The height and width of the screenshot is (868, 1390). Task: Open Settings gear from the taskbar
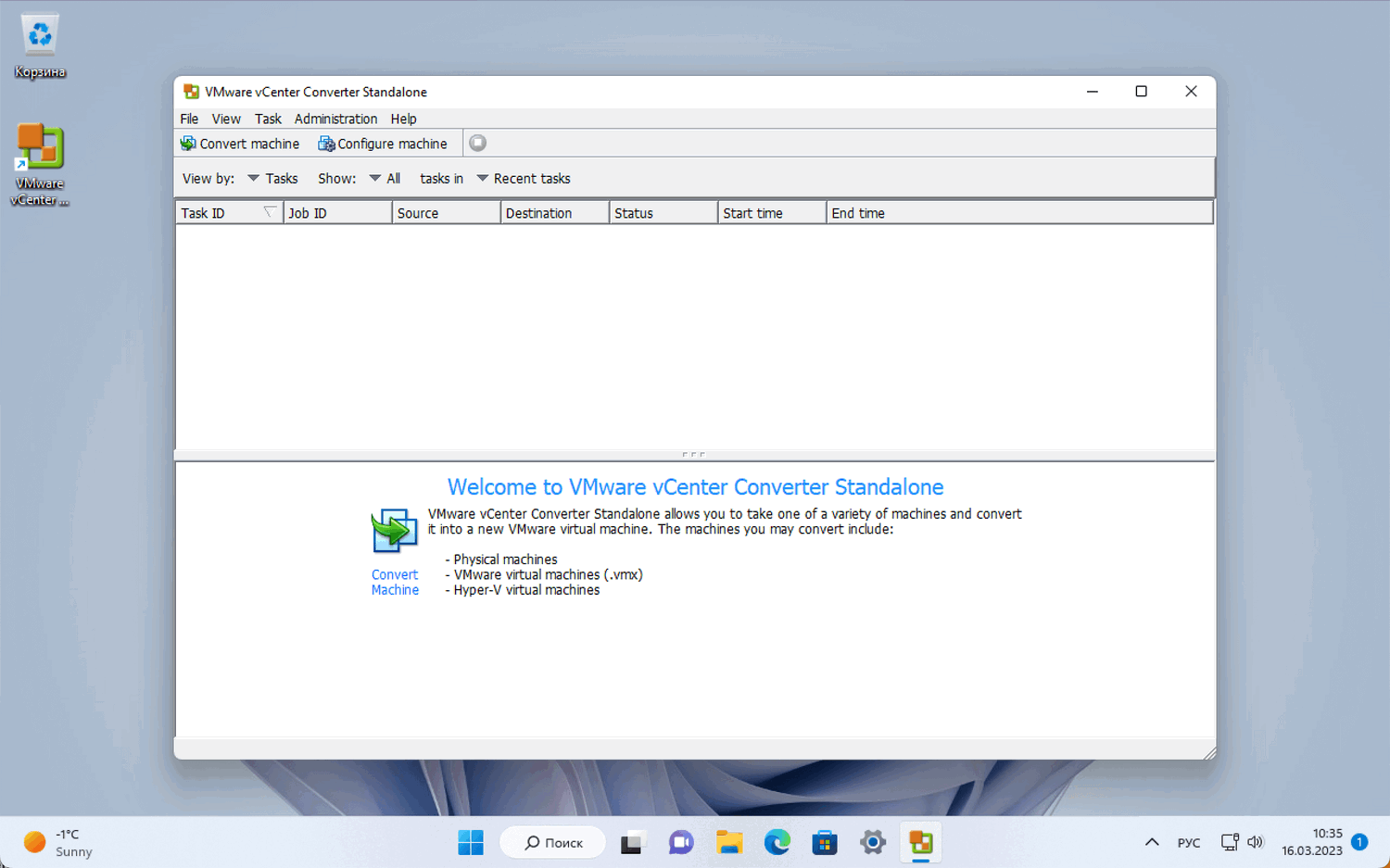point(873,842)
